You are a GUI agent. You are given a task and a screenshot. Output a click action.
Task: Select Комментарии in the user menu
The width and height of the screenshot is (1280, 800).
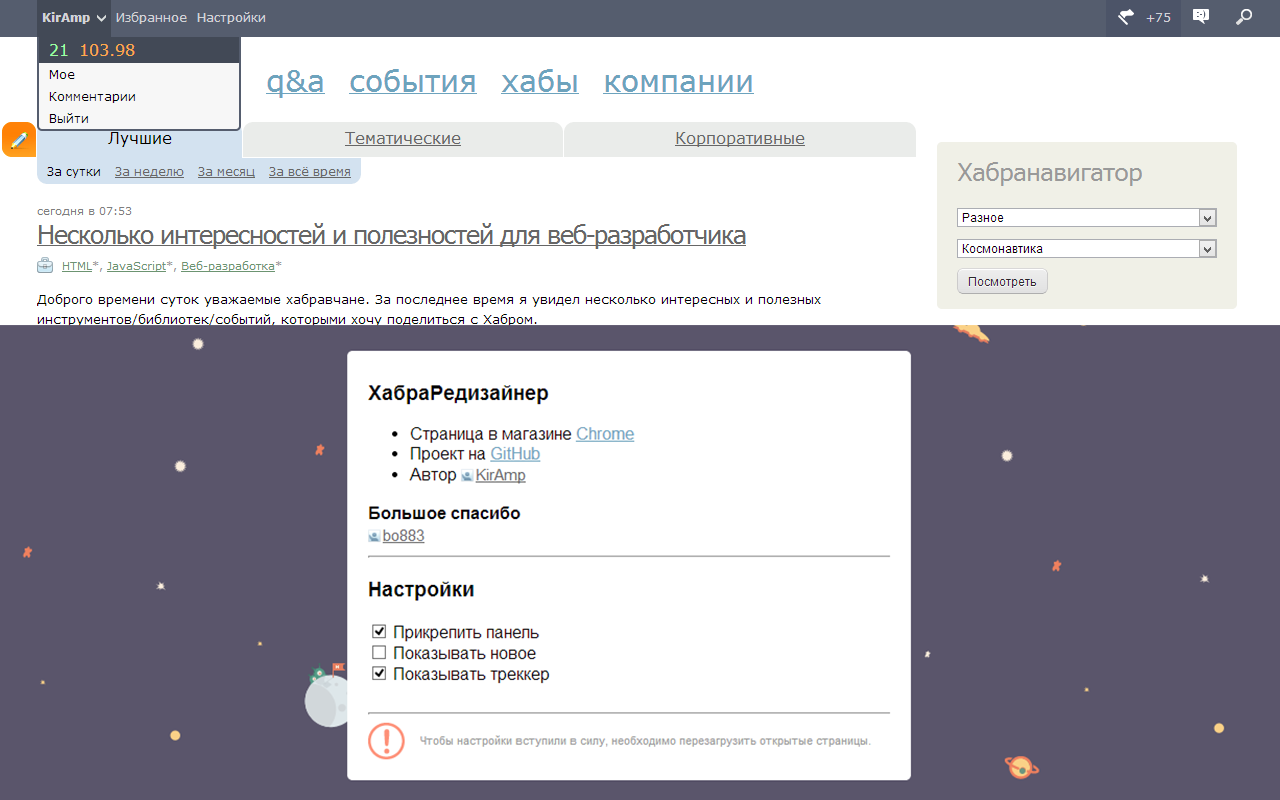coord(92,97)
